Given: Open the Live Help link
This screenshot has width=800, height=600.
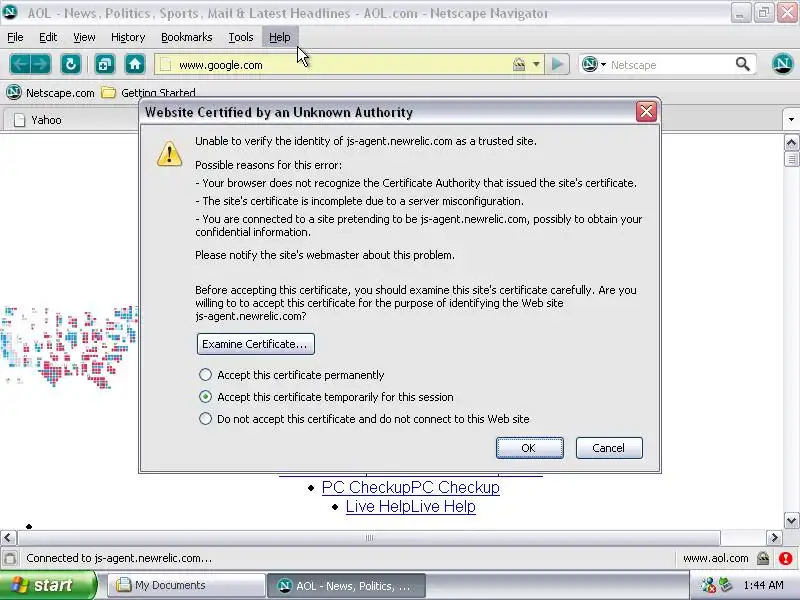Looking at the screenshot, I should pos(411,507).
